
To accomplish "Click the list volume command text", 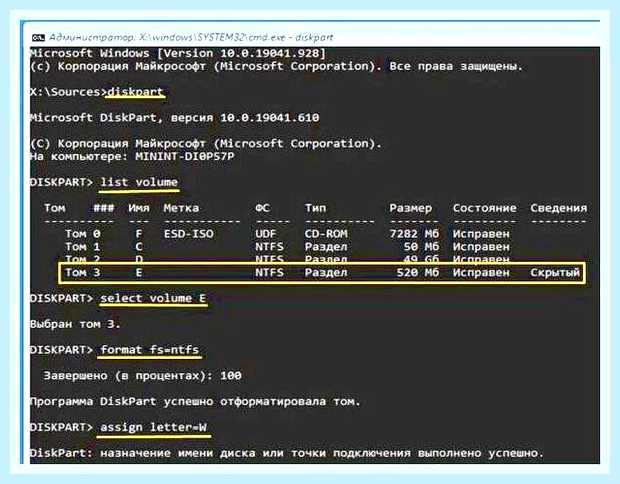I will point(139,182).
